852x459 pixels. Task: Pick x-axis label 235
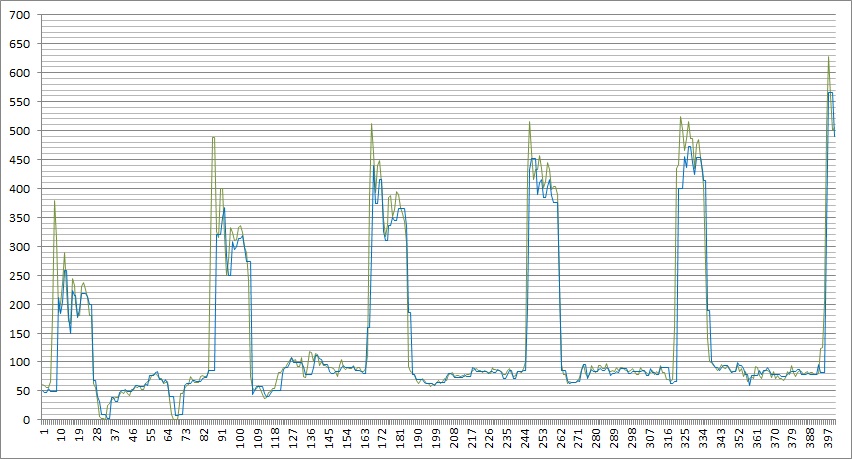coord(508,438)
